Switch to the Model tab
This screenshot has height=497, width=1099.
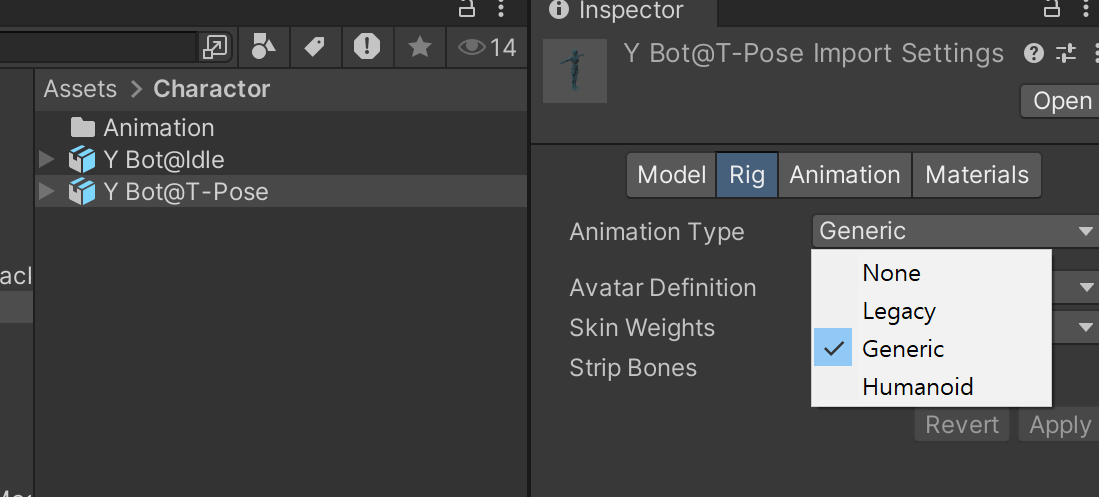coord(671,175)
